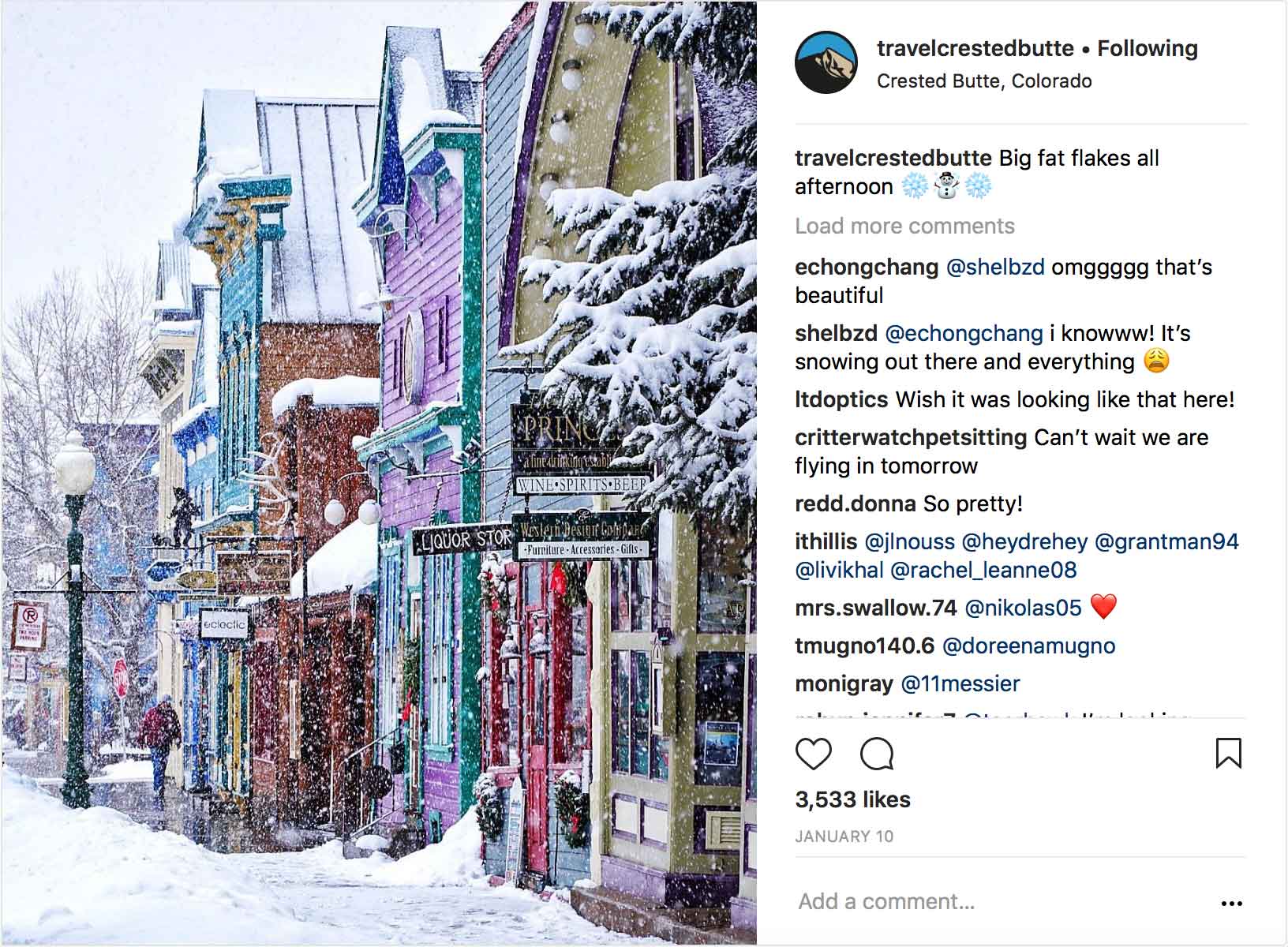Click the travelcrestedbutte username in header

click(975, 48)
